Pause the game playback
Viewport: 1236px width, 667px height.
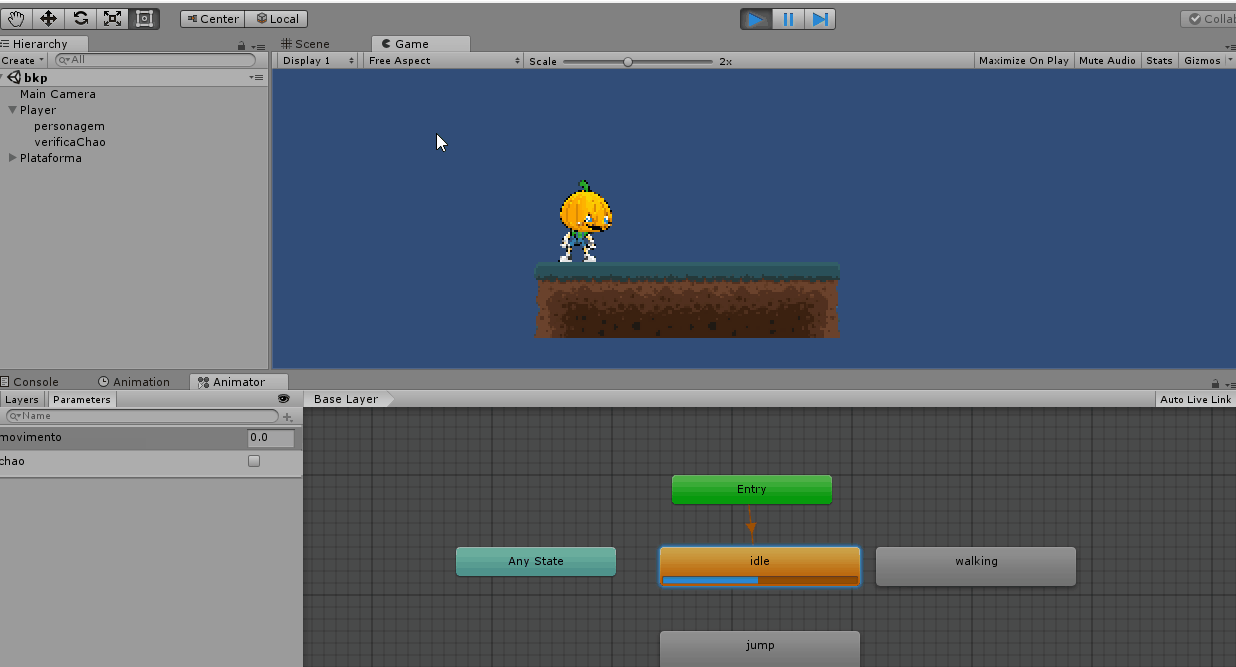[x=788, y=18]
